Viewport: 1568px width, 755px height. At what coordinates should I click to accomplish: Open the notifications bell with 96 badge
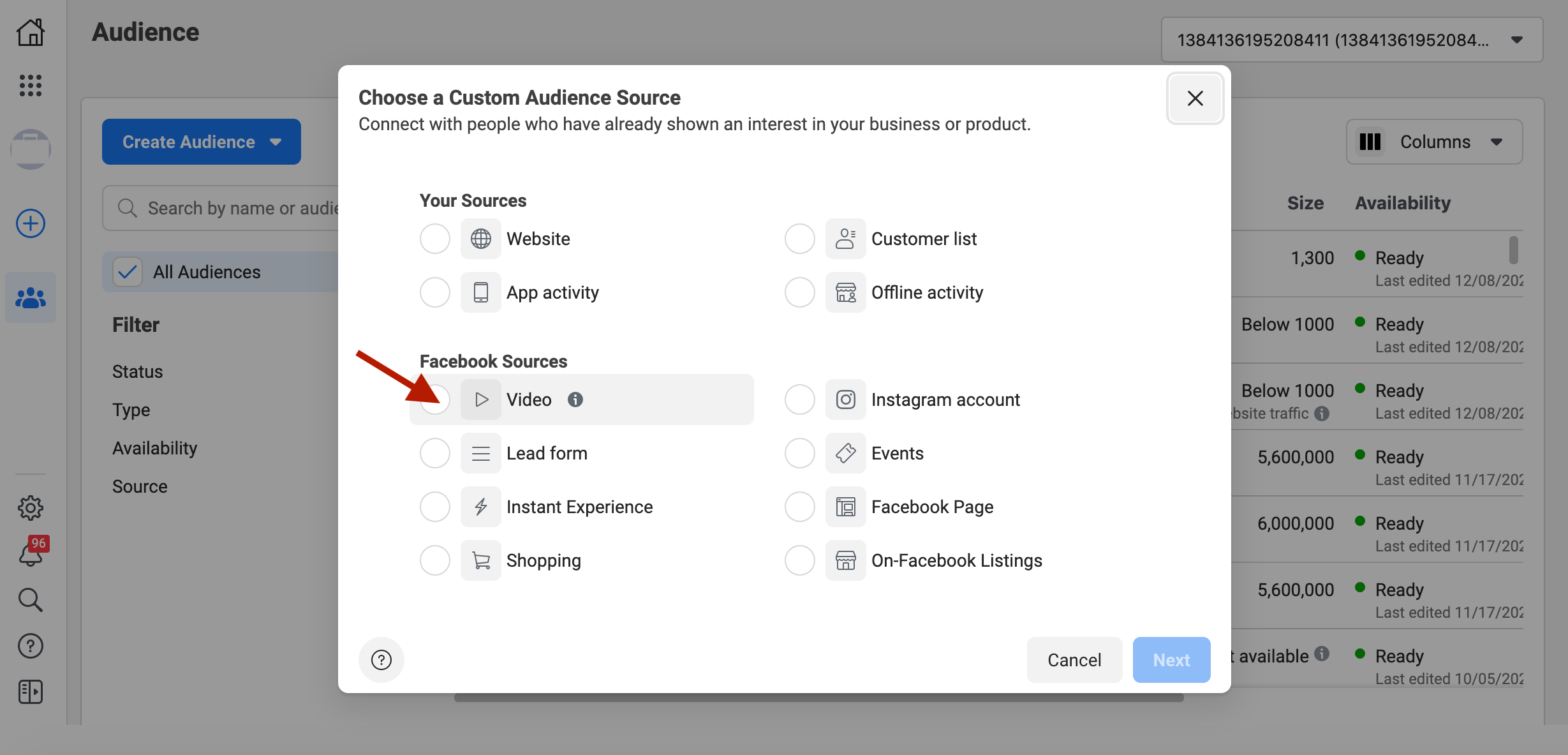coord(30,553)
